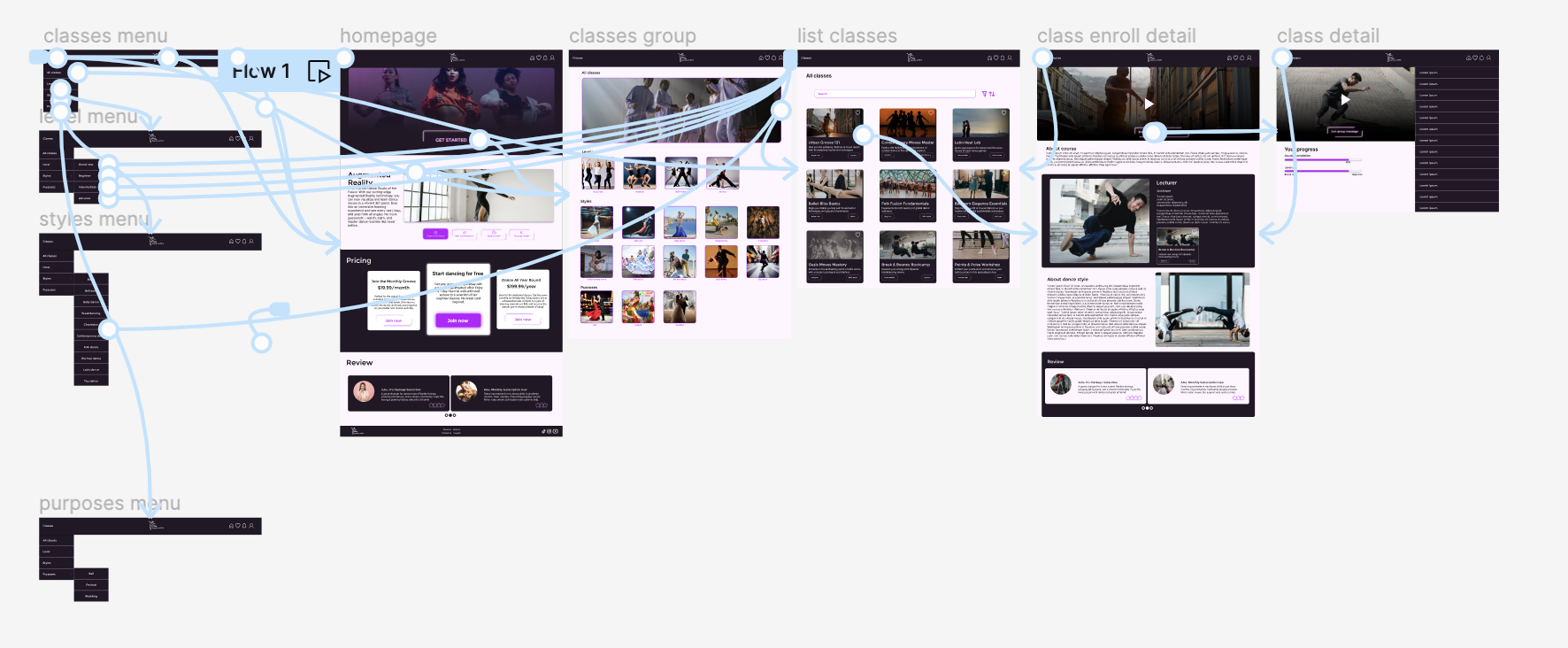Select 'All classes' item in level menu
1568x648 pixels.
click(x=56, y=153)
